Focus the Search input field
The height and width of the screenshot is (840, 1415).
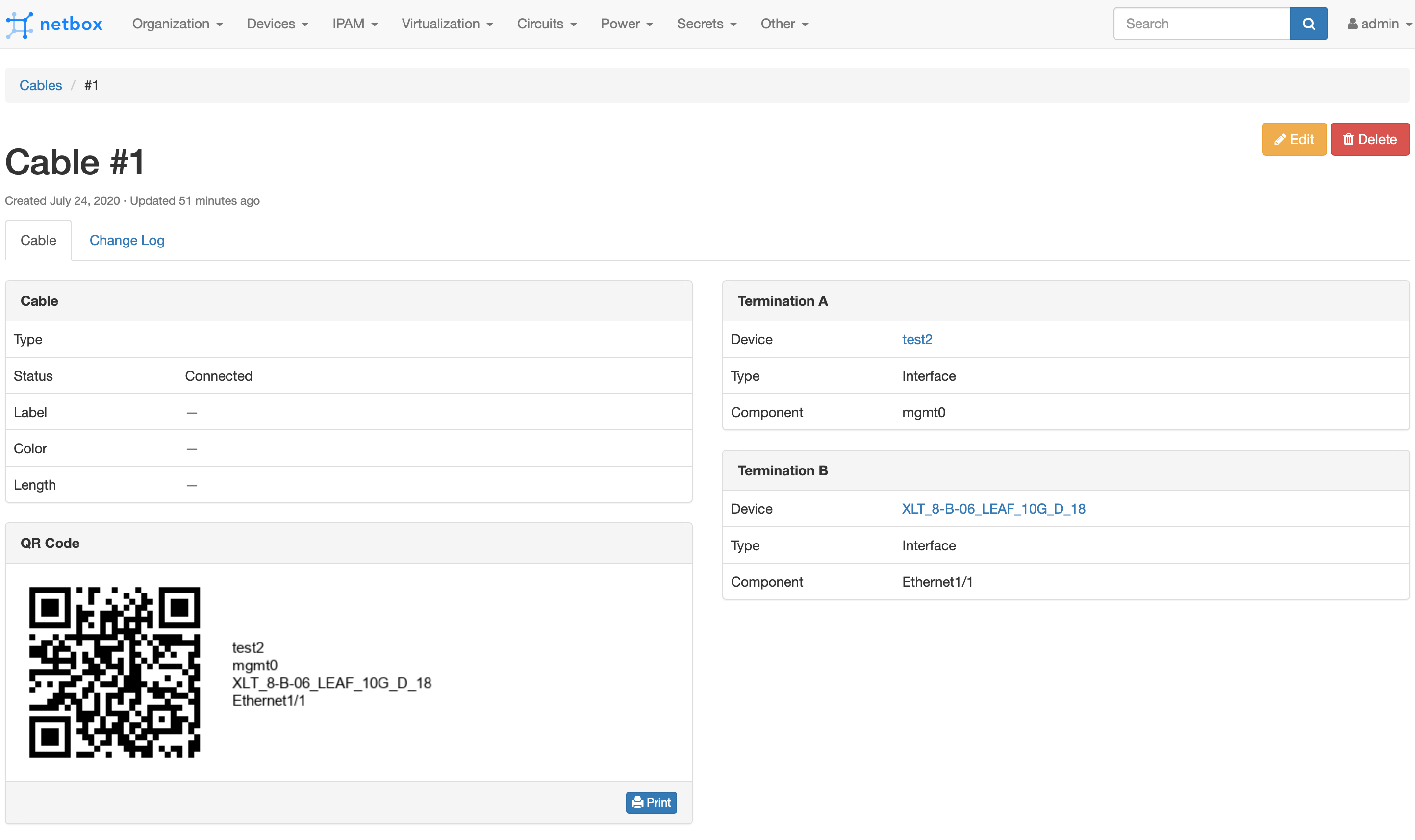1201,24
